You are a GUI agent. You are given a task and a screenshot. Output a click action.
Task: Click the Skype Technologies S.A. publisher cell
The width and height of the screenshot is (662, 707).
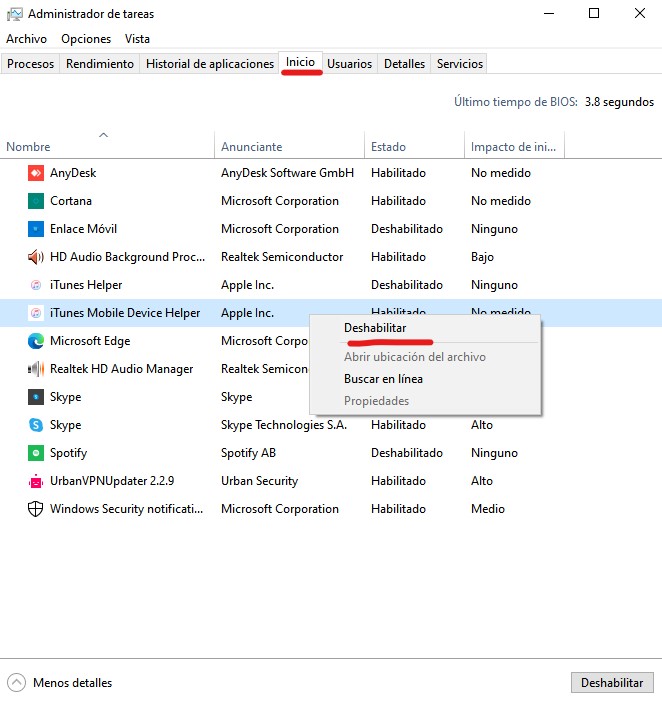click(284, 425)
